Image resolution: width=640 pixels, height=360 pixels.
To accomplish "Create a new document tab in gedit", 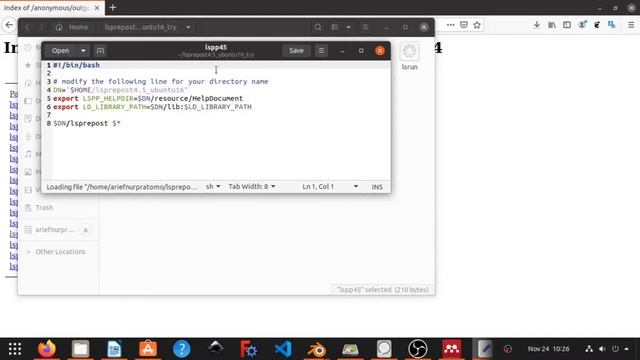I will (x=100, y=51).
